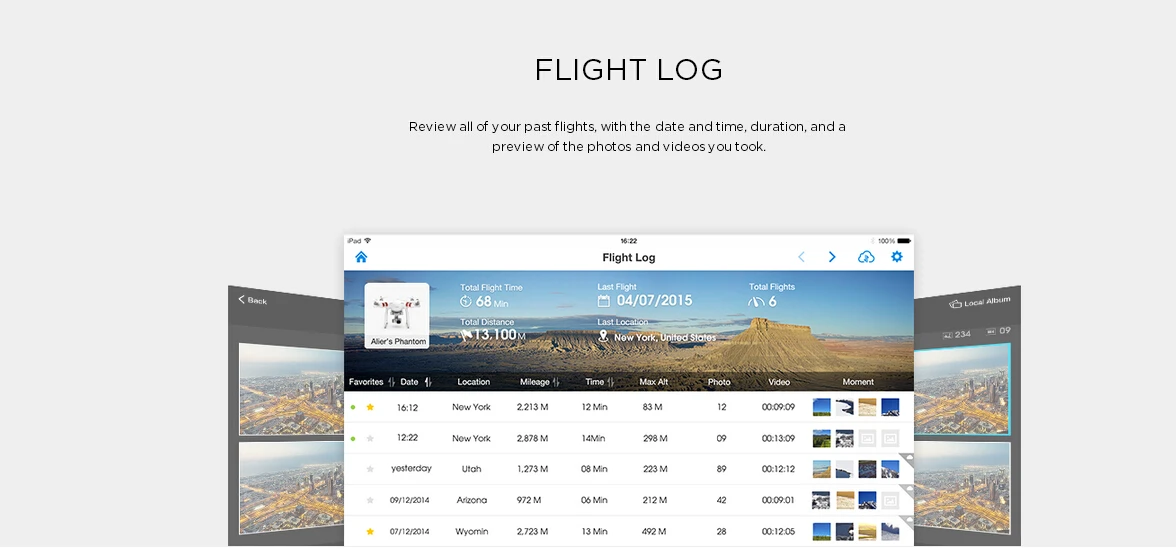1176x549 pixels.
Task: Click placeholder image in the Arizona row
Action: coord(890,500)
